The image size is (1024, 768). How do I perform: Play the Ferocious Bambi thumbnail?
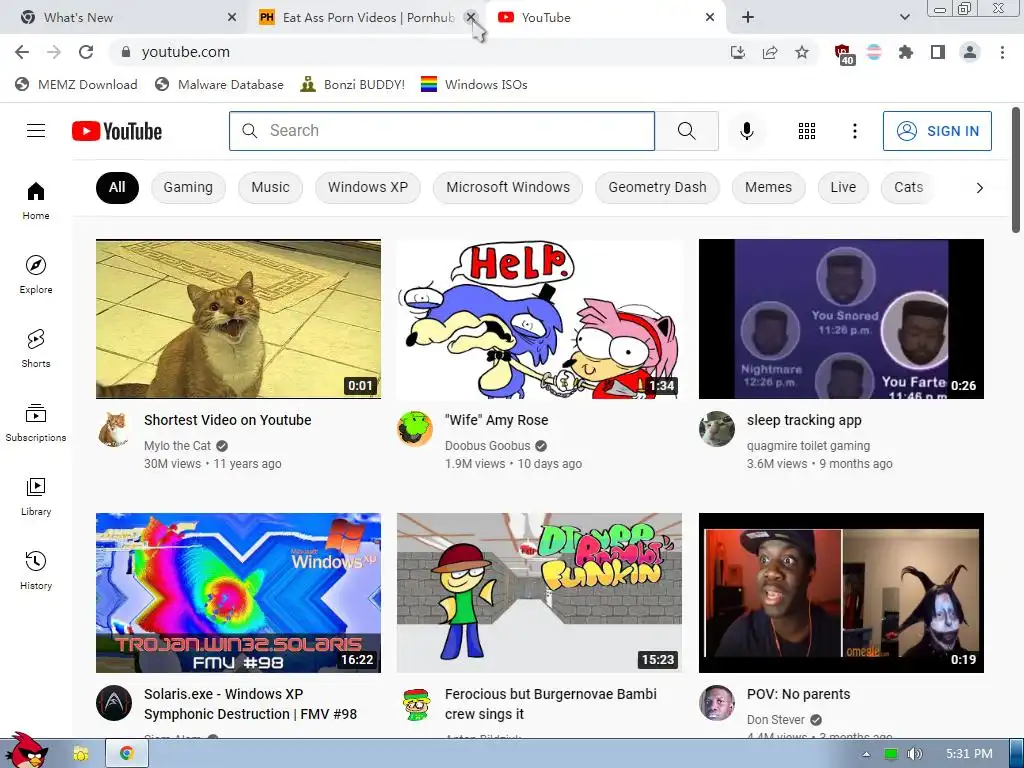[539, 593]
